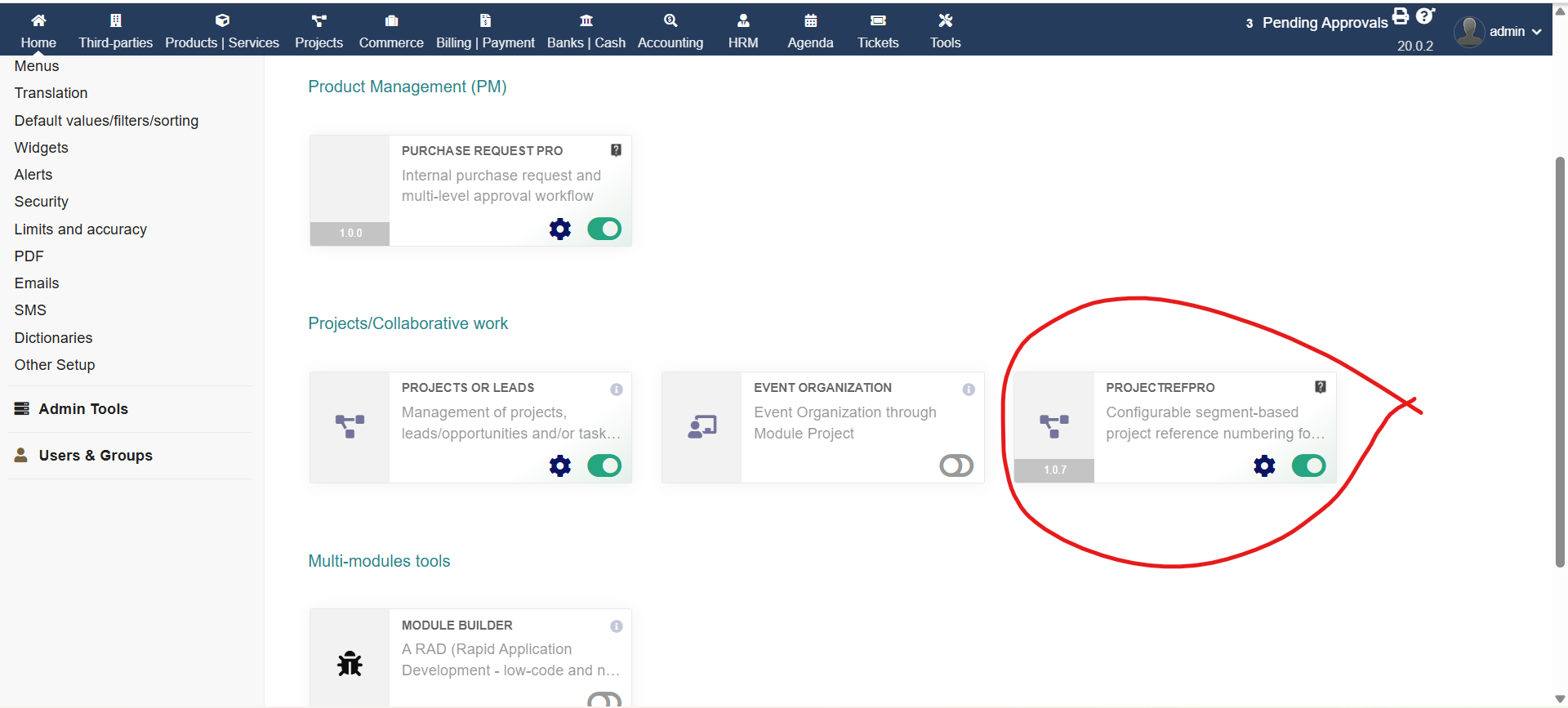Screen dimensions: 1568x708
Task: Open Purchase Request Pro settings gear
Action: coord(560,229)
